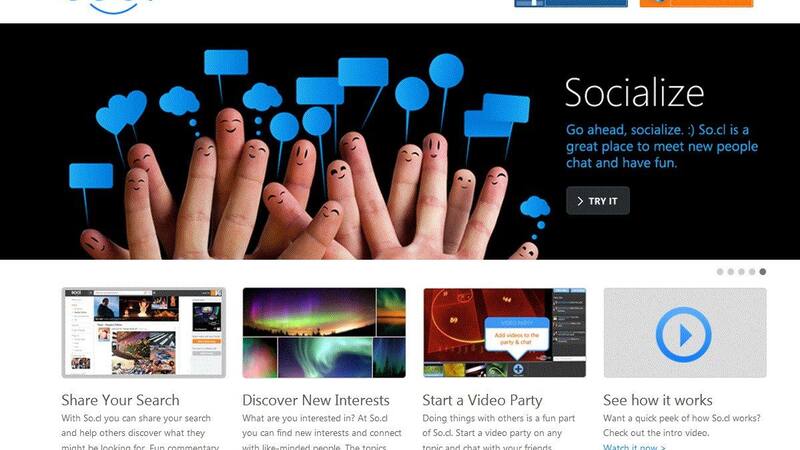Click the orange sign-in button
Image resolution: width=800 pixels, height=450 pixels.
pos(696,3)
